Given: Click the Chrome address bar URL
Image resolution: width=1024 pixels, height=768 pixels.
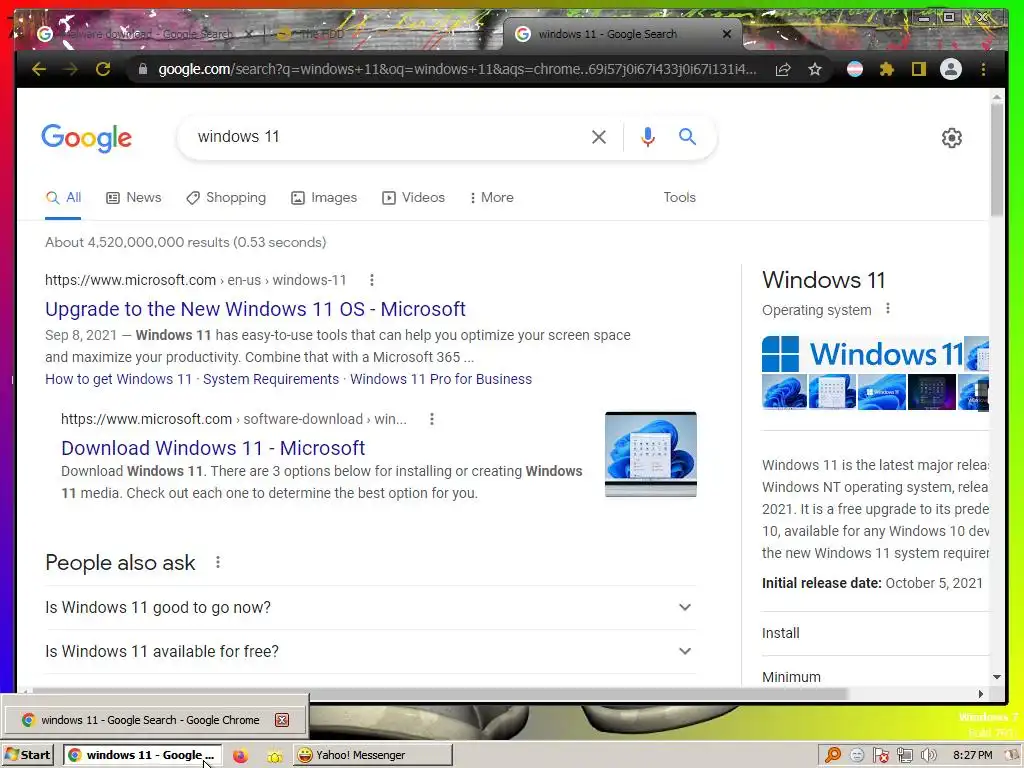Looking at the screenshot, I should coord(457,69).
